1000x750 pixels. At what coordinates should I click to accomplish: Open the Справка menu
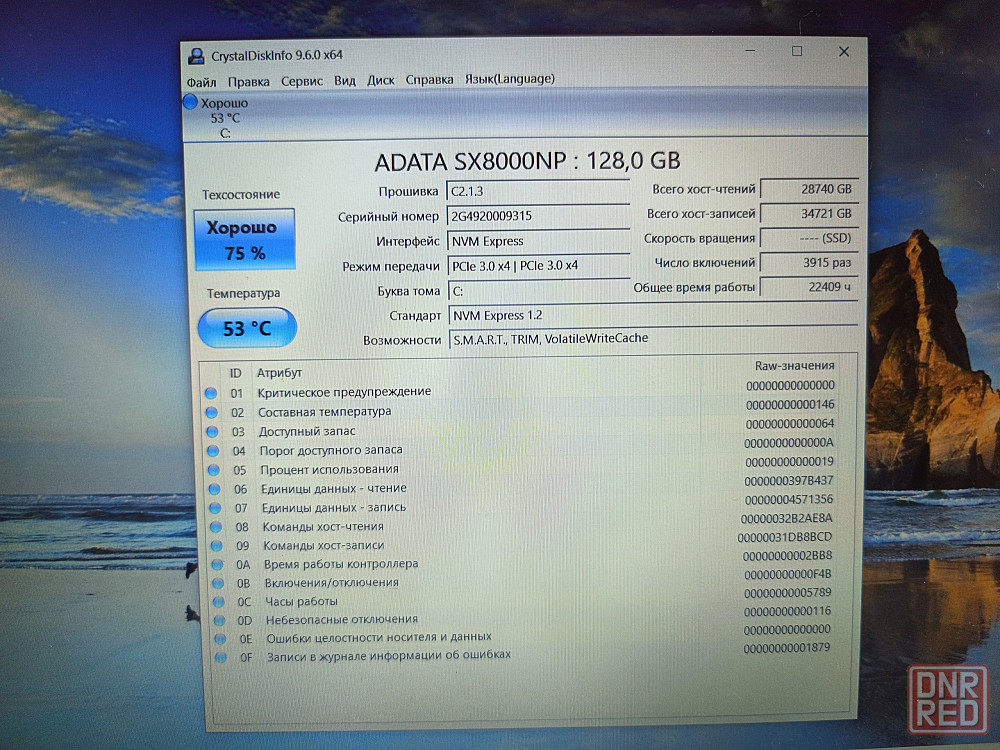(429, 80)
